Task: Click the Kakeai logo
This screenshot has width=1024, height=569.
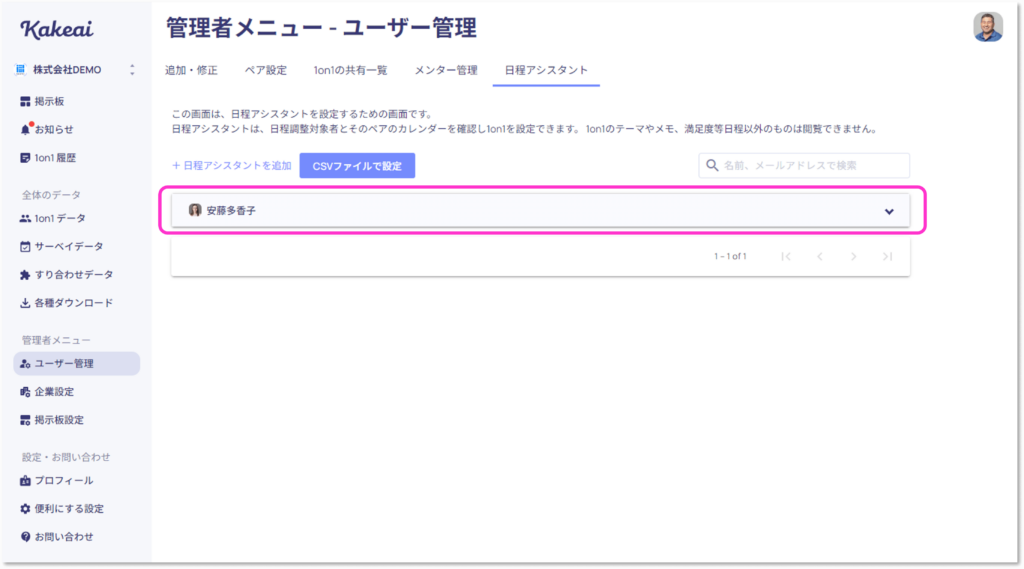Action: click(57, 29)
